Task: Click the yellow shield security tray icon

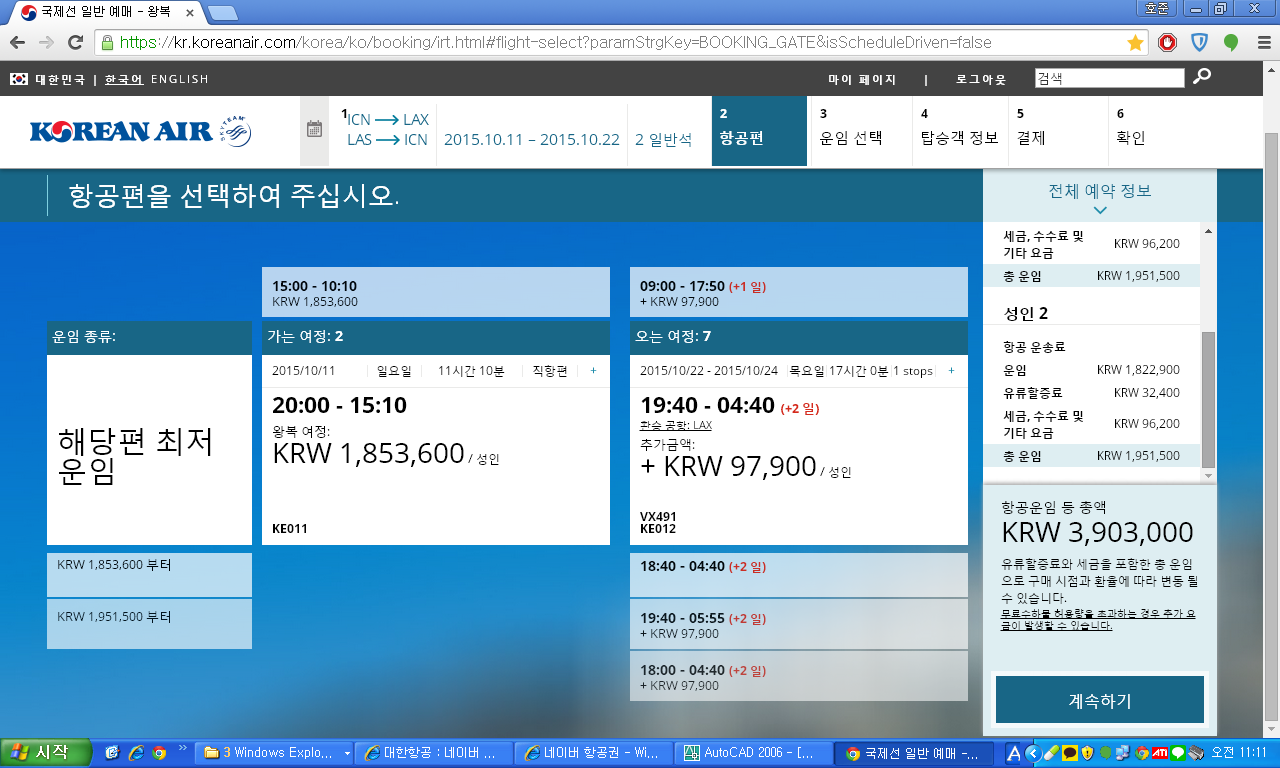Action: pyautogui.click(x=1087, y=753)
